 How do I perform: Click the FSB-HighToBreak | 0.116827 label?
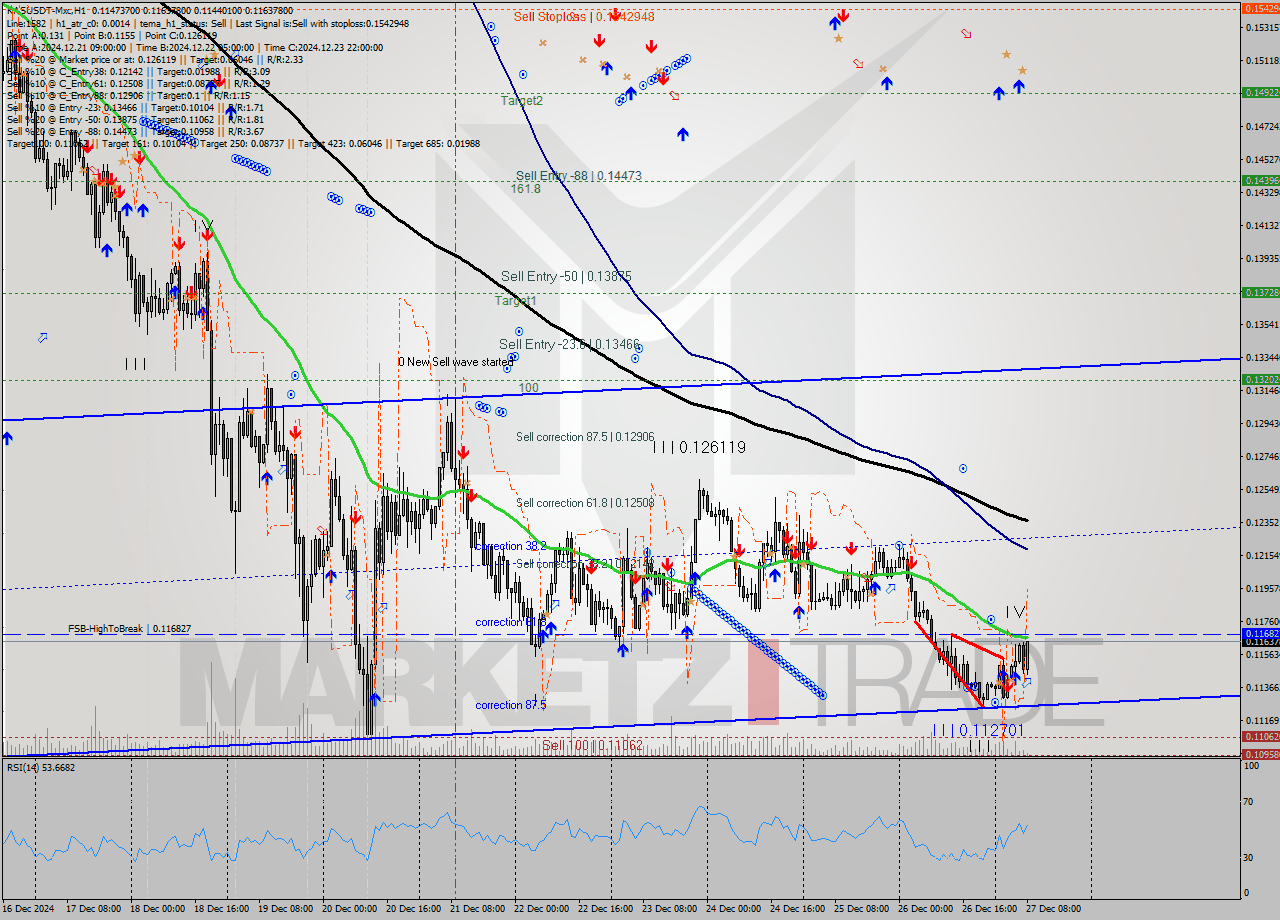point(129,629)
